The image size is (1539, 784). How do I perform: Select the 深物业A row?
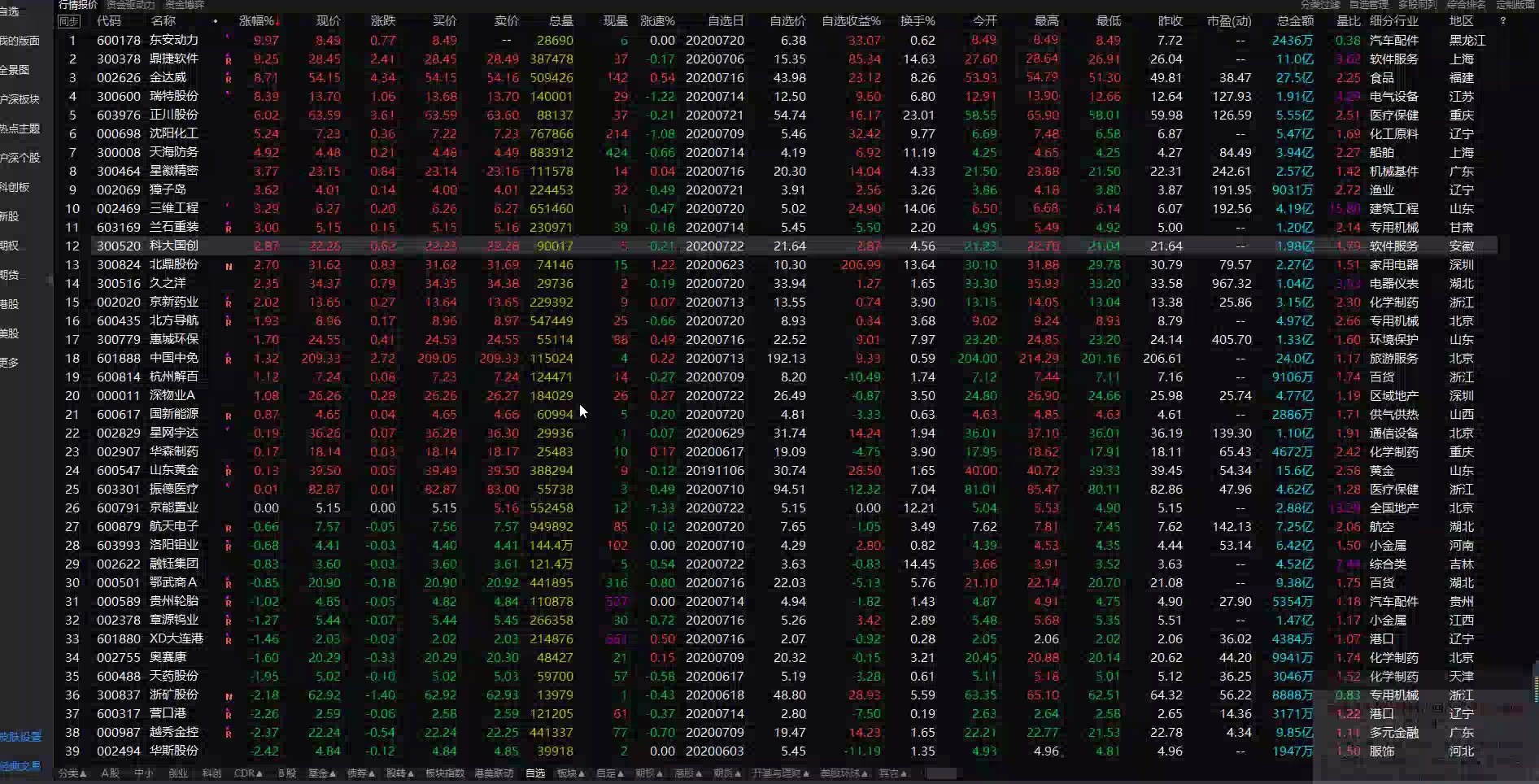coord(777,395)
